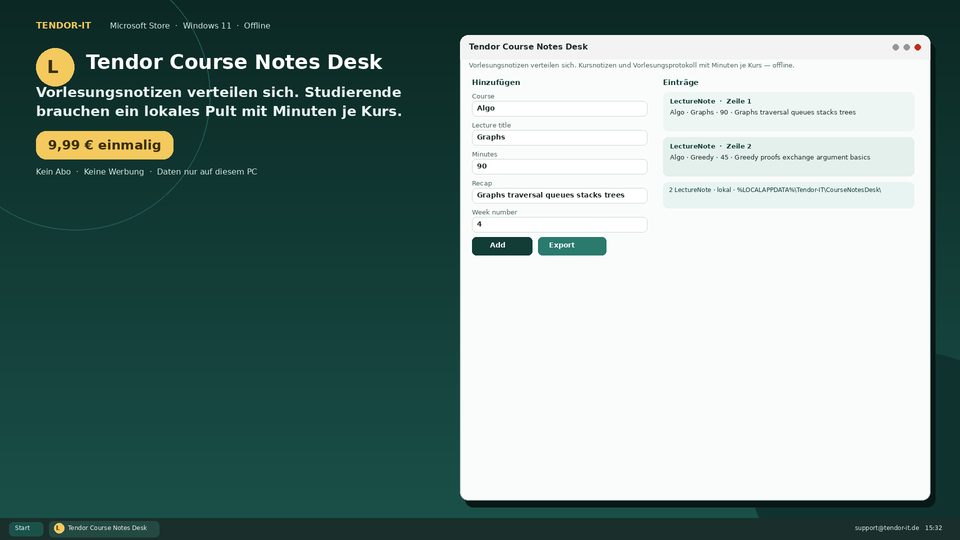
Task: Click the Kein Abo text
Action: pyautogui.click(x=53, y=172)
